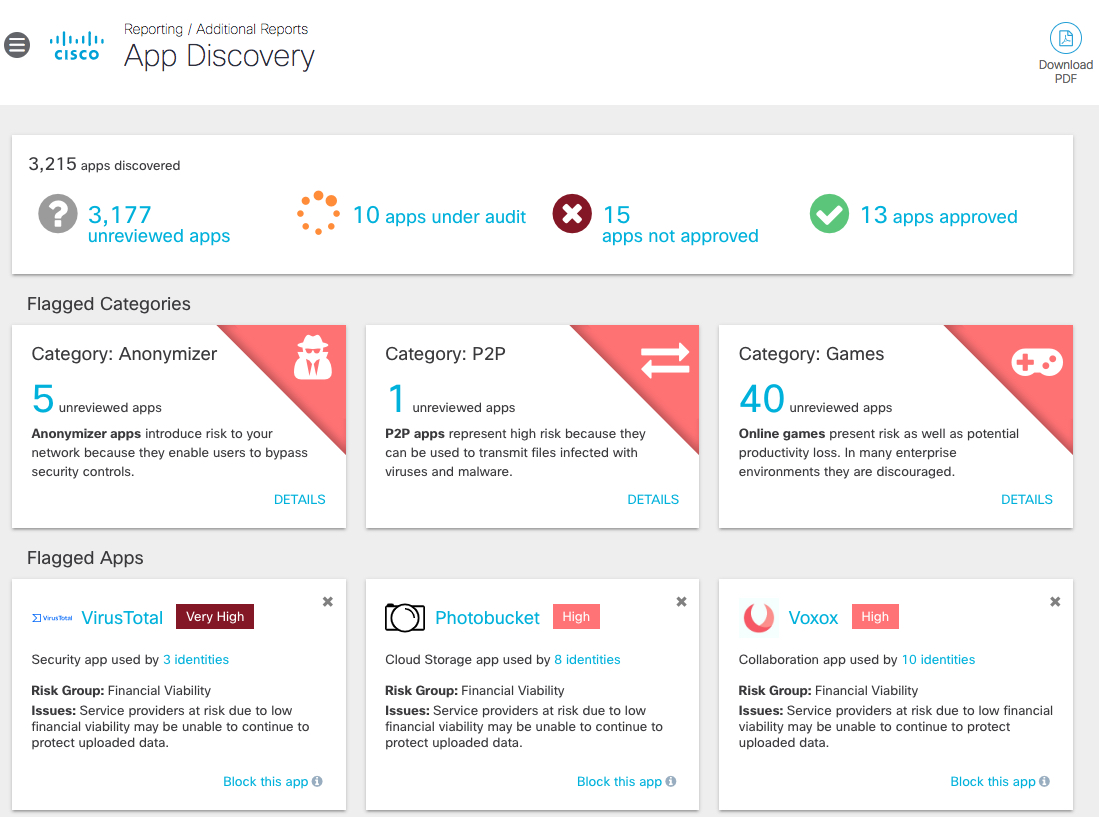
Task: Click the Cisco logo
Action: (x=76, y=46)
